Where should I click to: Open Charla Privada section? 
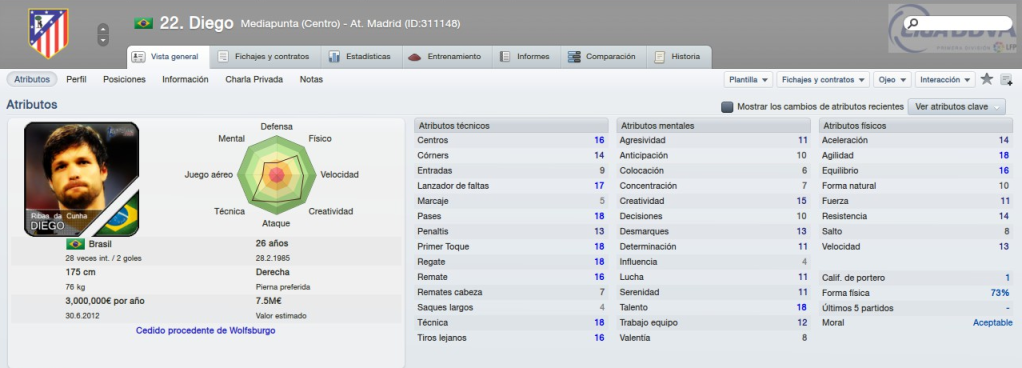coord(254,79)
